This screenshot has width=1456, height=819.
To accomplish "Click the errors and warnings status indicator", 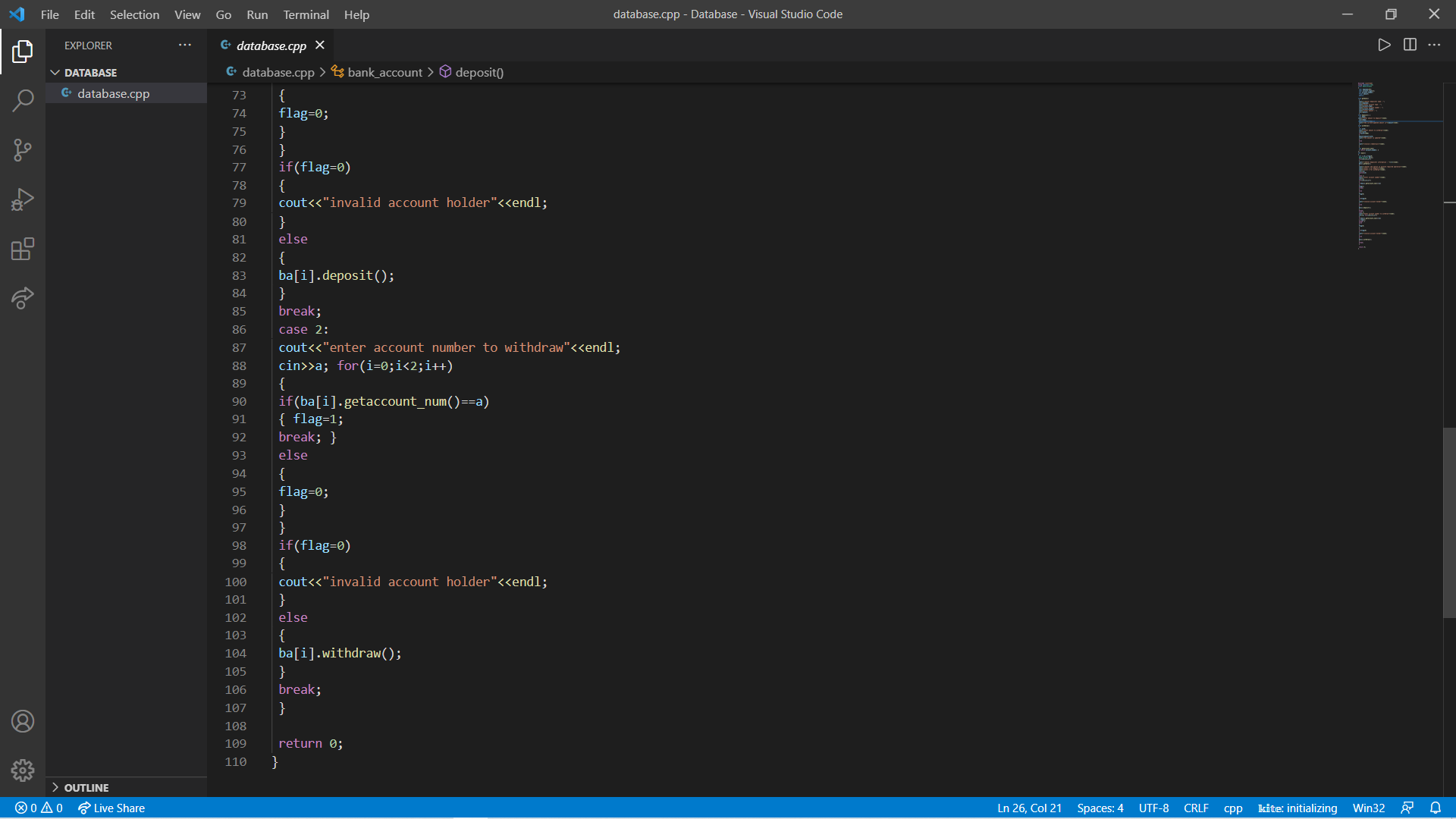I will tap(39, 808).
